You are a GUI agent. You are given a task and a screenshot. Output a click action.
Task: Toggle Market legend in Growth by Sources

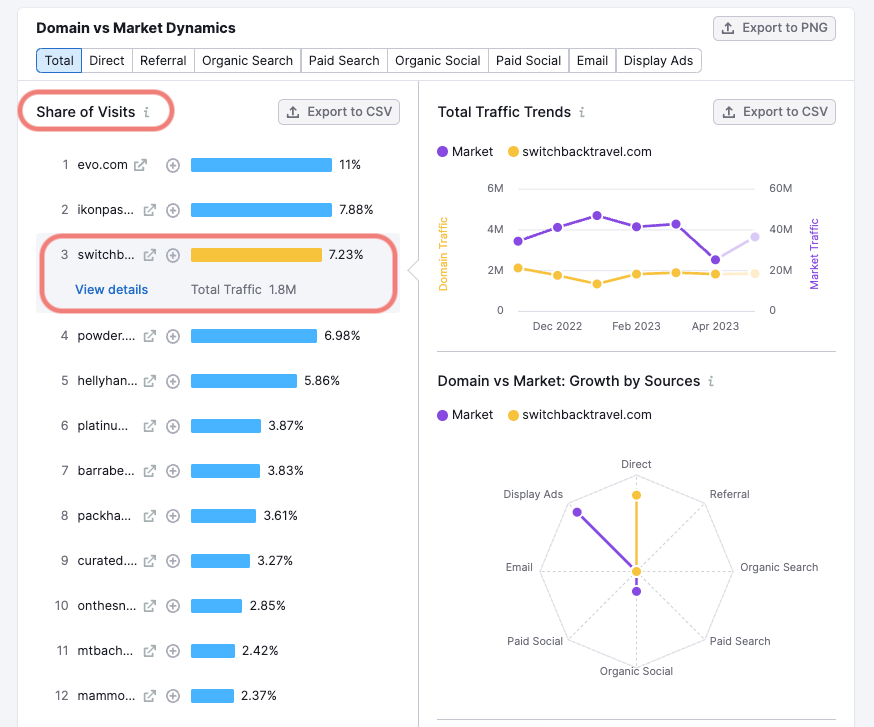click(x=465, y=415)
